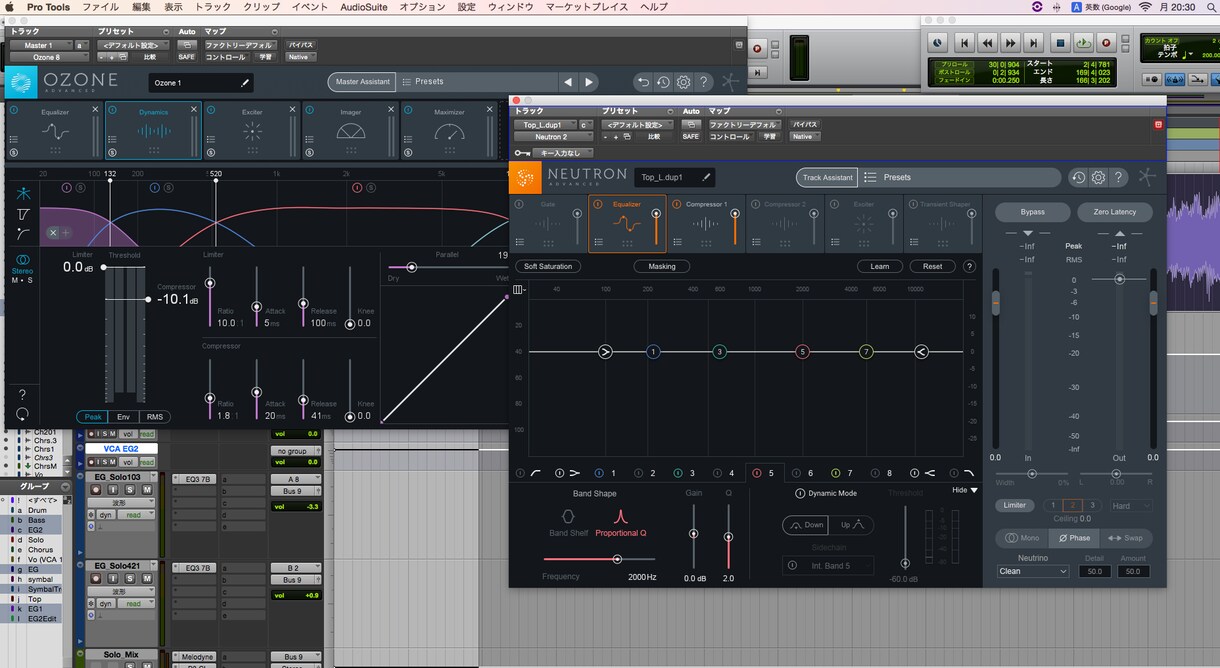Select Proportional Q band shape

click(x=620, y=522)
